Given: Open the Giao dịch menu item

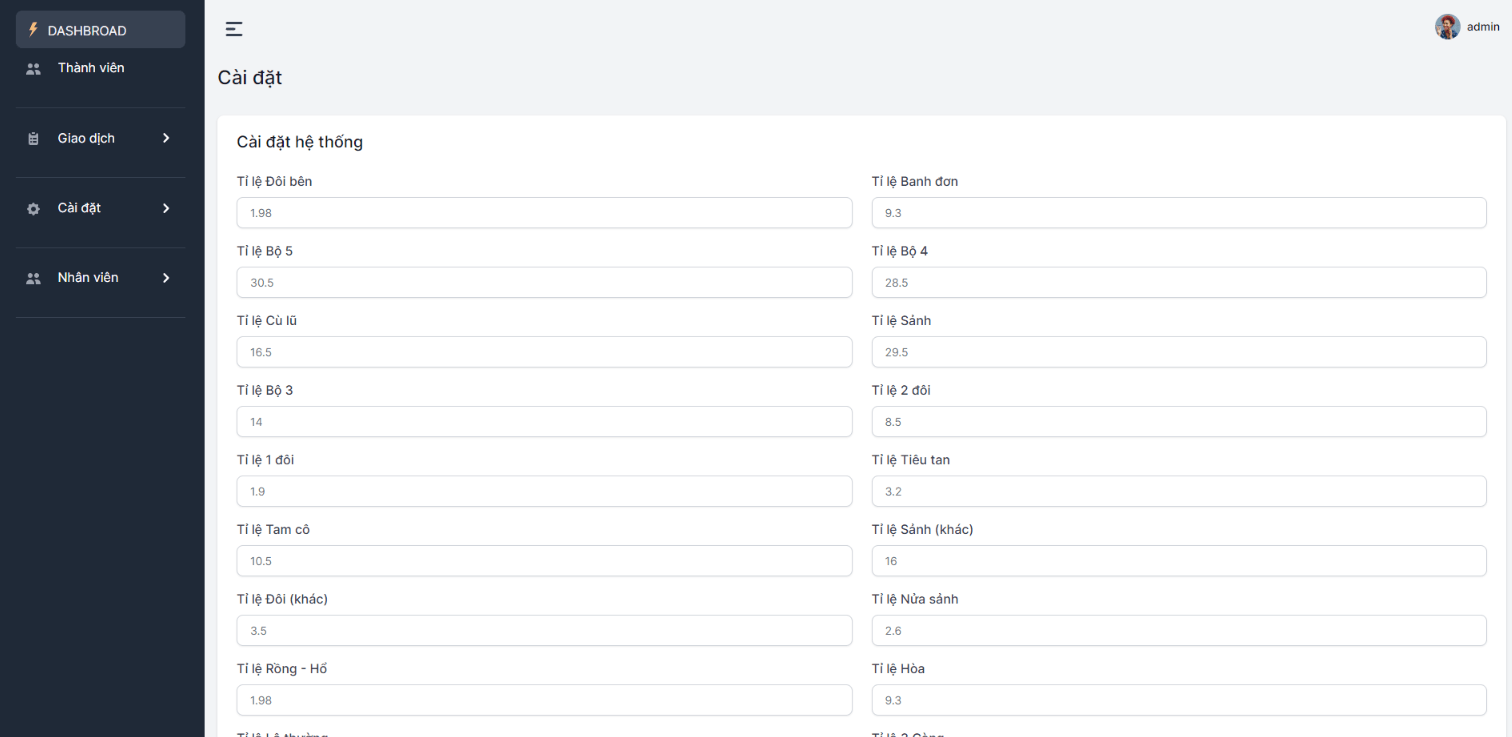Looking at the screenshot, I should coord(101,138).
